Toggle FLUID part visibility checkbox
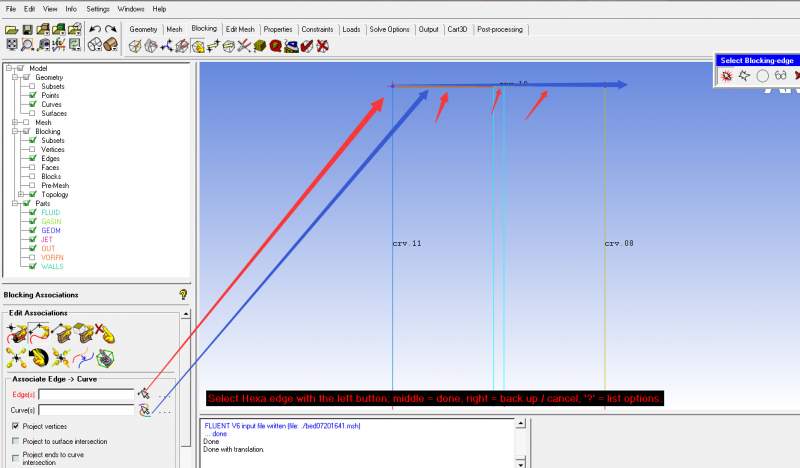Viewport: 800px width, 468px height. pyautogui.click(x=32, y=212)
